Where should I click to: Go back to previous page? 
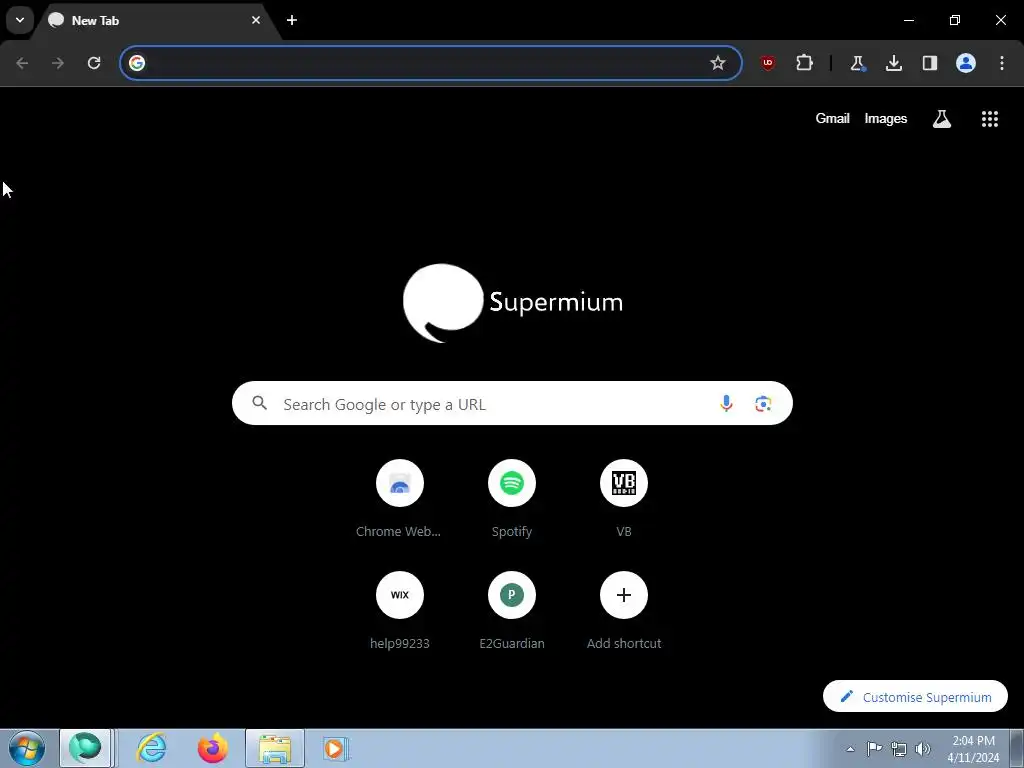pos(22,63)
